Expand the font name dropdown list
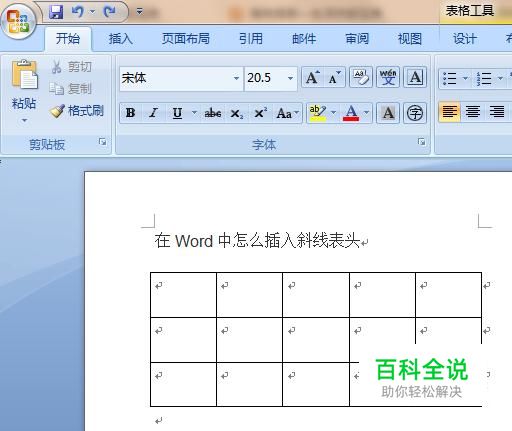Image resolution: width=512 pixels, height=431 pixels. pyautogui.click(x=236, y=78)
